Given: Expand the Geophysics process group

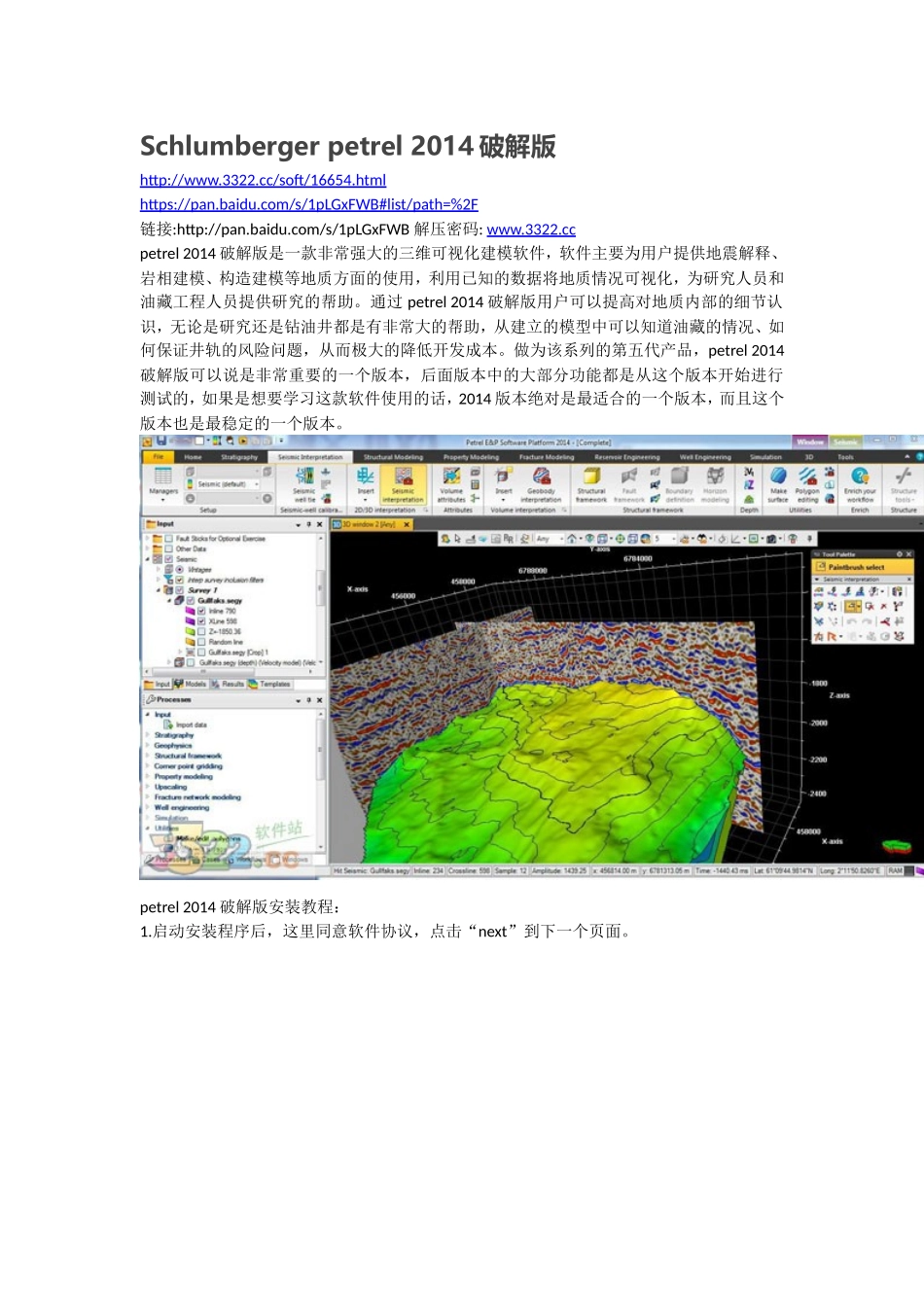Looking at the screenshot, I should pos(173,746).
